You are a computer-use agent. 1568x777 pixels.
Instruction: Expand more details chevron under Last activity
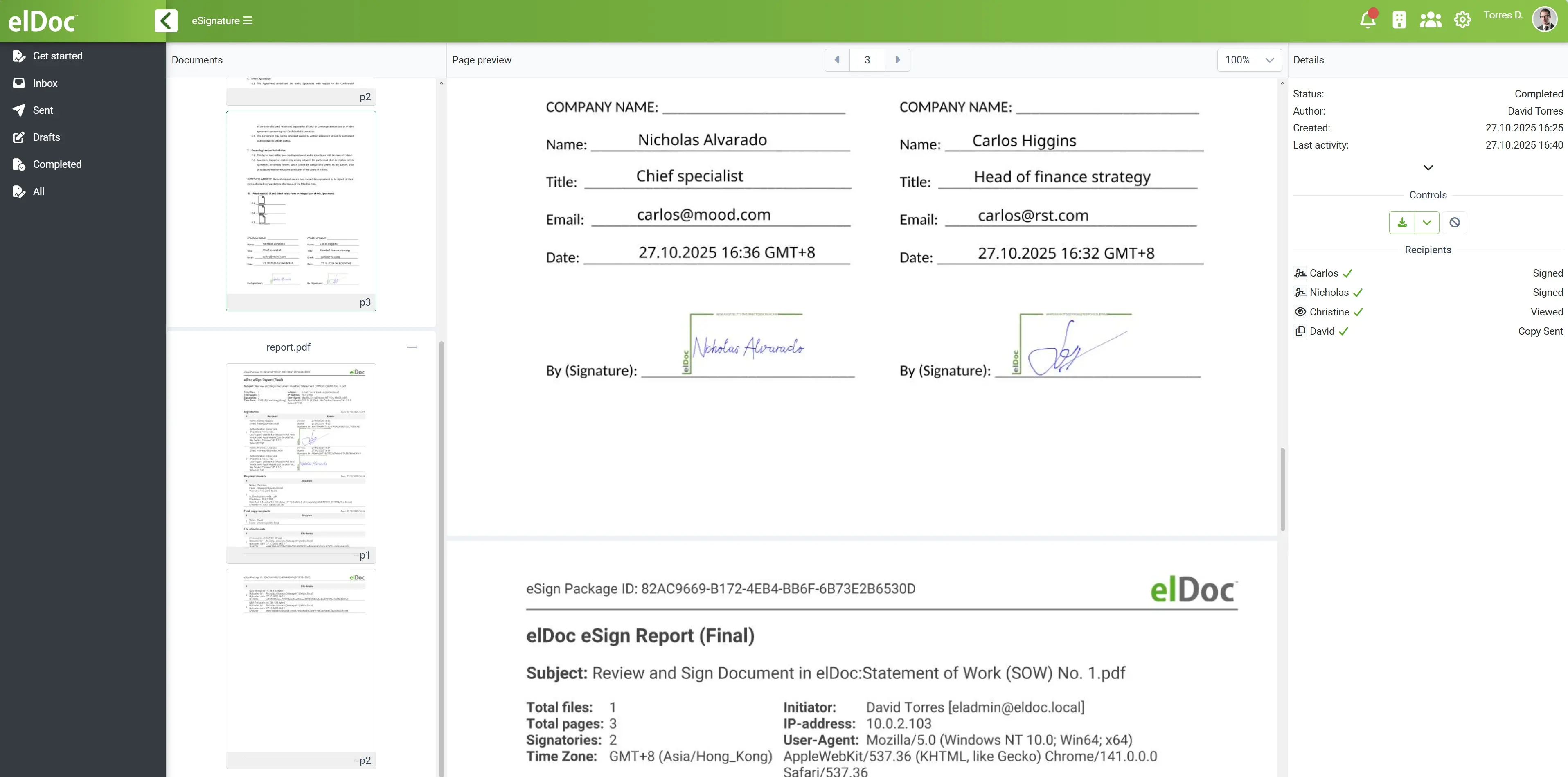pos(1427,167)
